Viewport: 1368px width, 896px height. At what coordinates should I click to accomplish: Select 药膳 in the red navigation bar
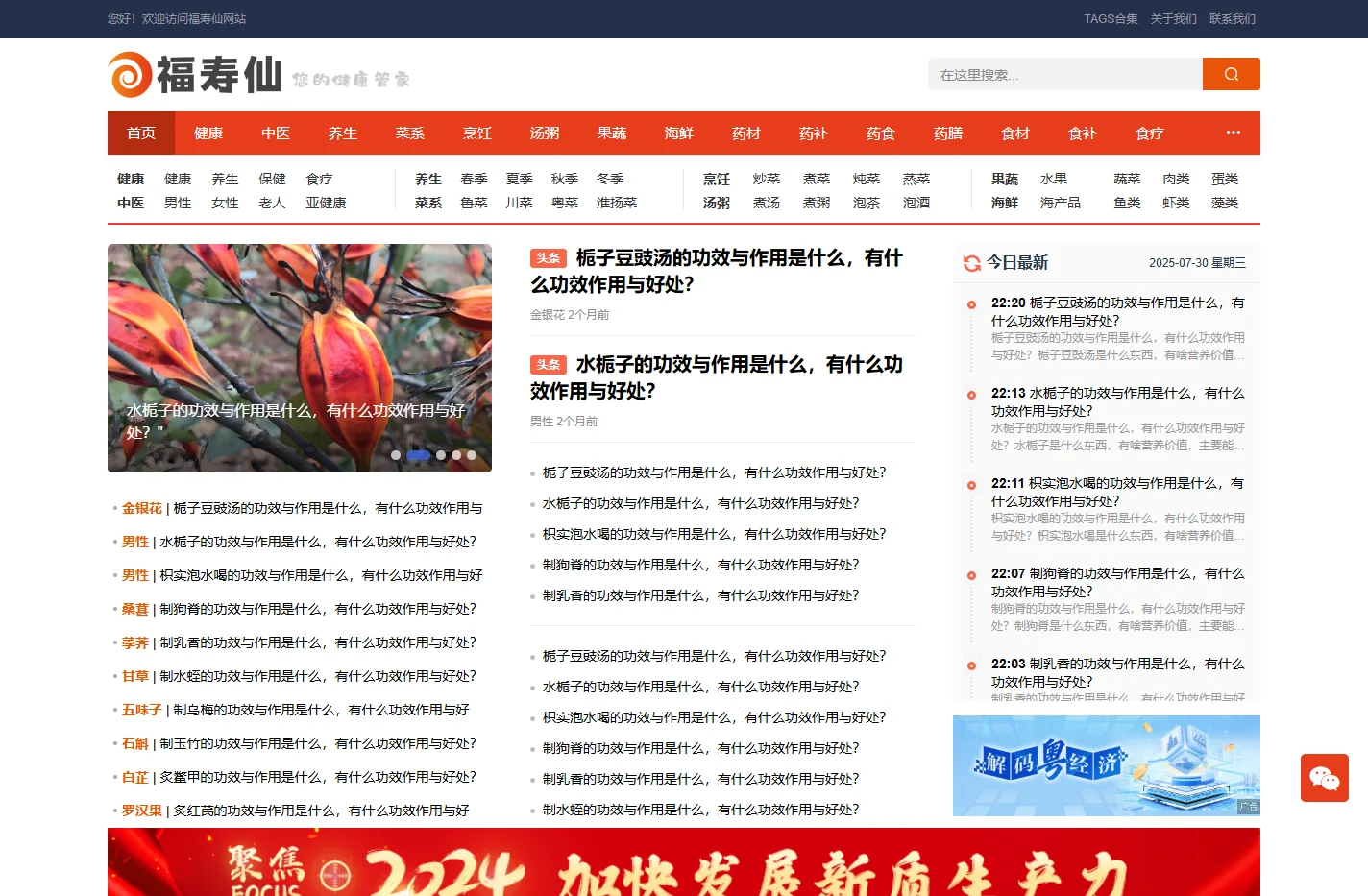coord(948,133)
